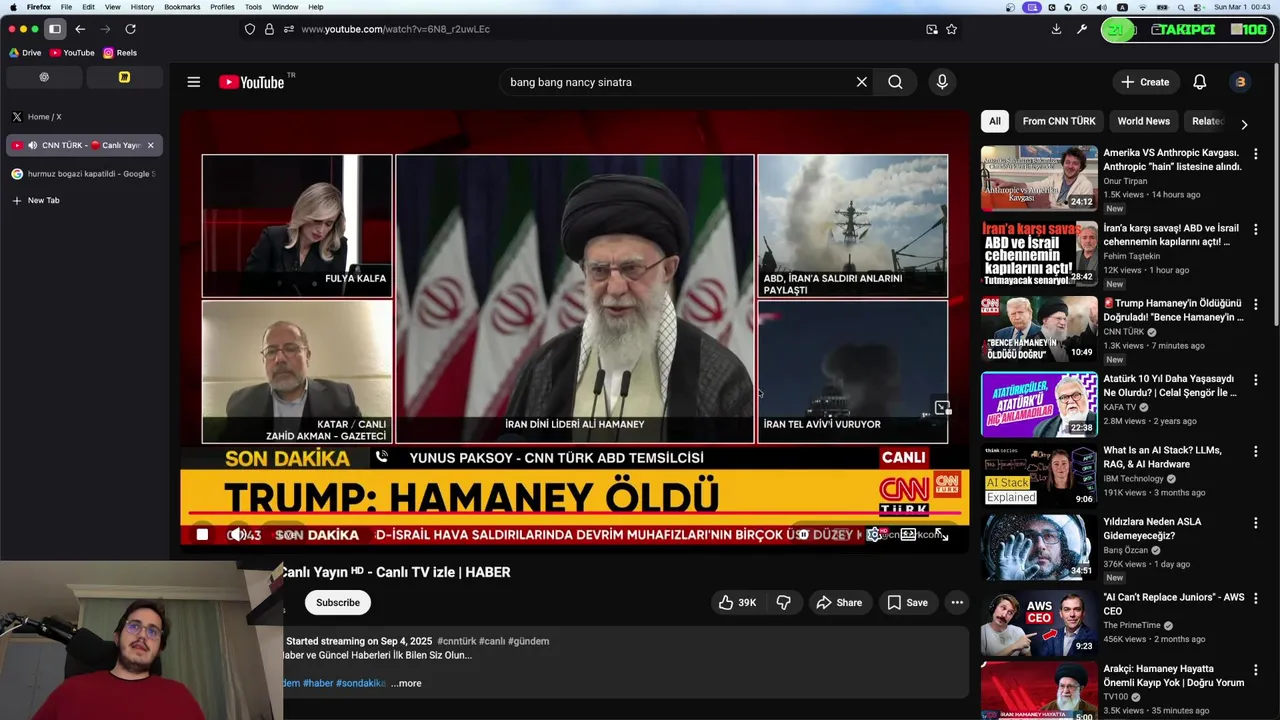Image resolution: width=1280 pixels, height=720 pixels.
Task: Open the wrench developer tools icon
Action: (1081, 29)
